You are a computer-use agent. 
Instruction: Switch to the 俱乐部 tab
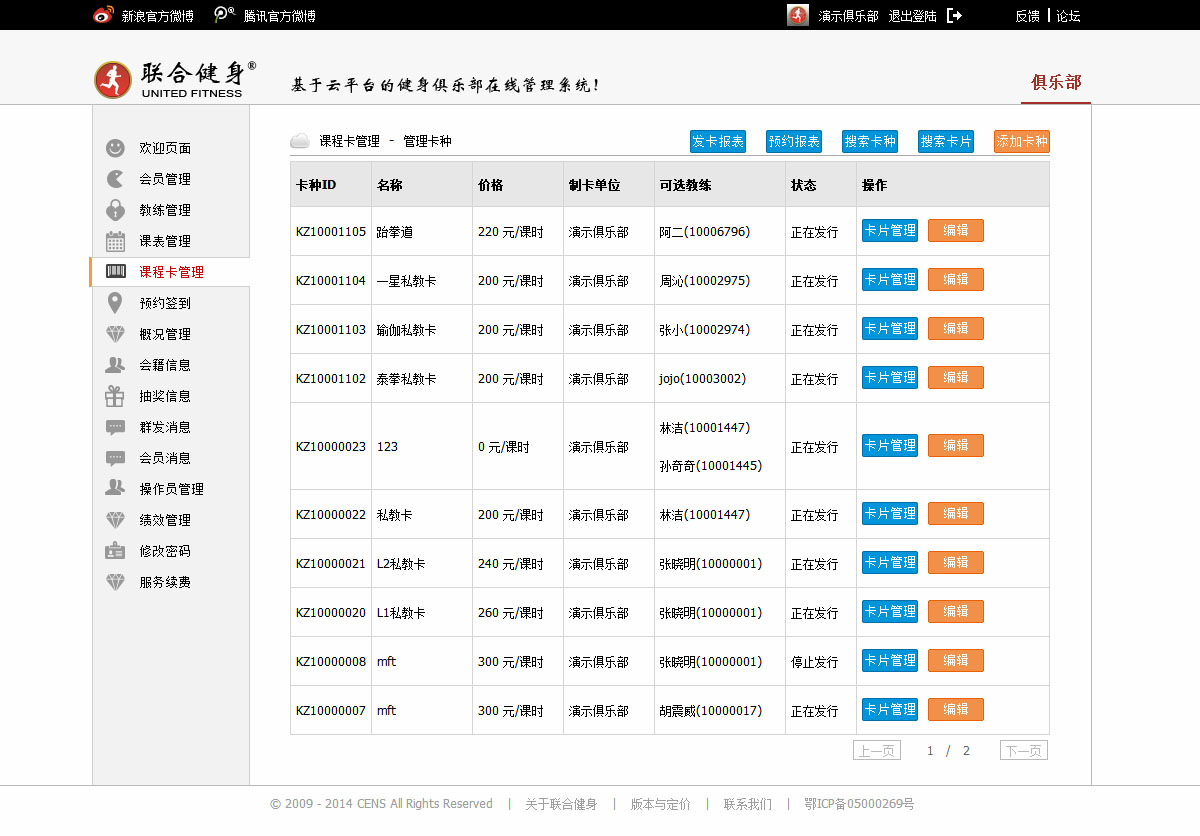click(x=1056, y=82)
